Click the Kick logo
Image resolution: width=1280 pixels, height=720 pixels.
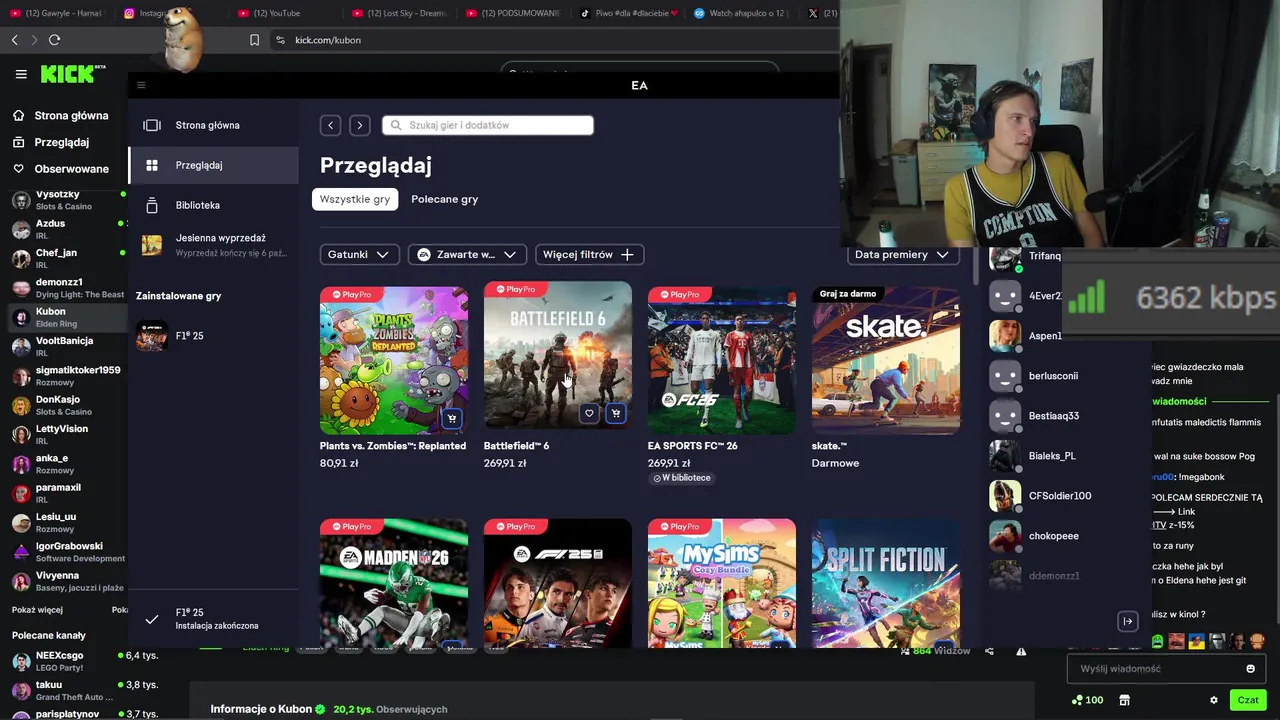[x=72, y=74]
